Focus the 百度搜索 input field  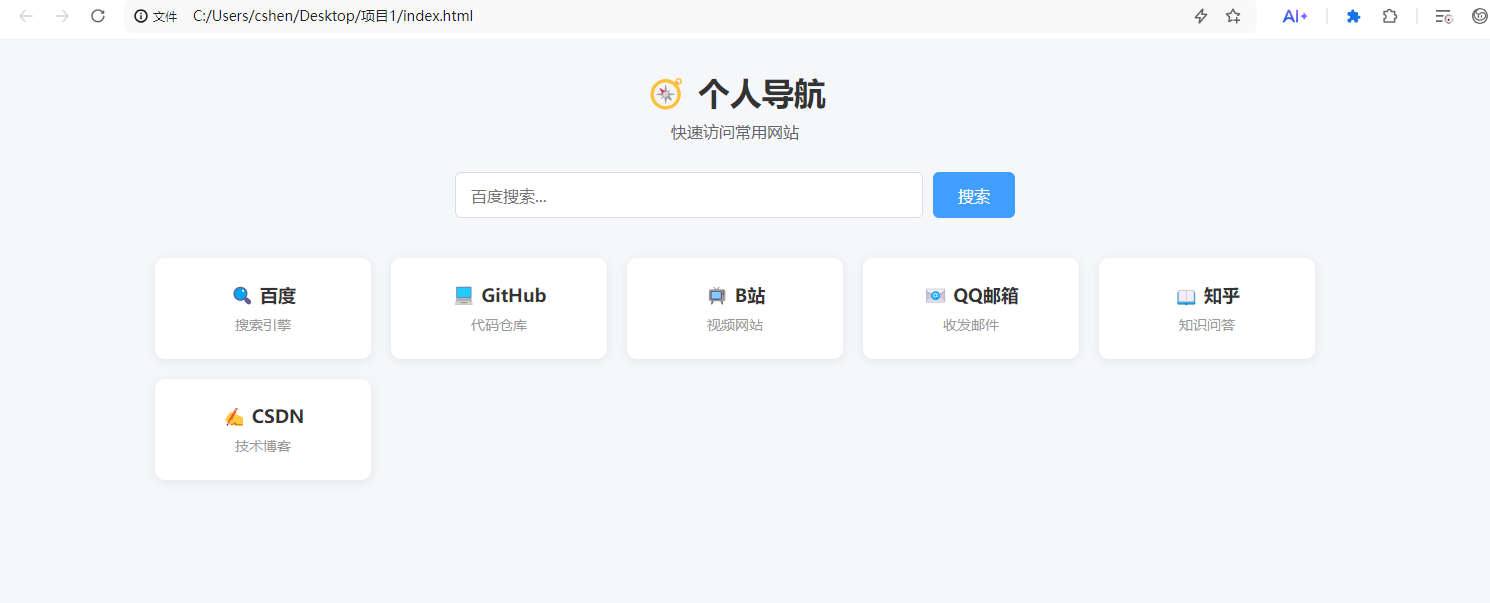click(x=688, y=195)
